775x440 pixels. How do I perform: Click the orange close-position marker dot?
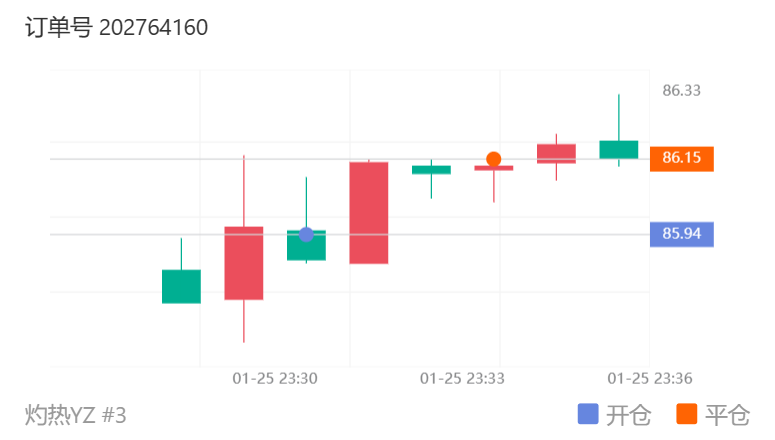point(493,159)
